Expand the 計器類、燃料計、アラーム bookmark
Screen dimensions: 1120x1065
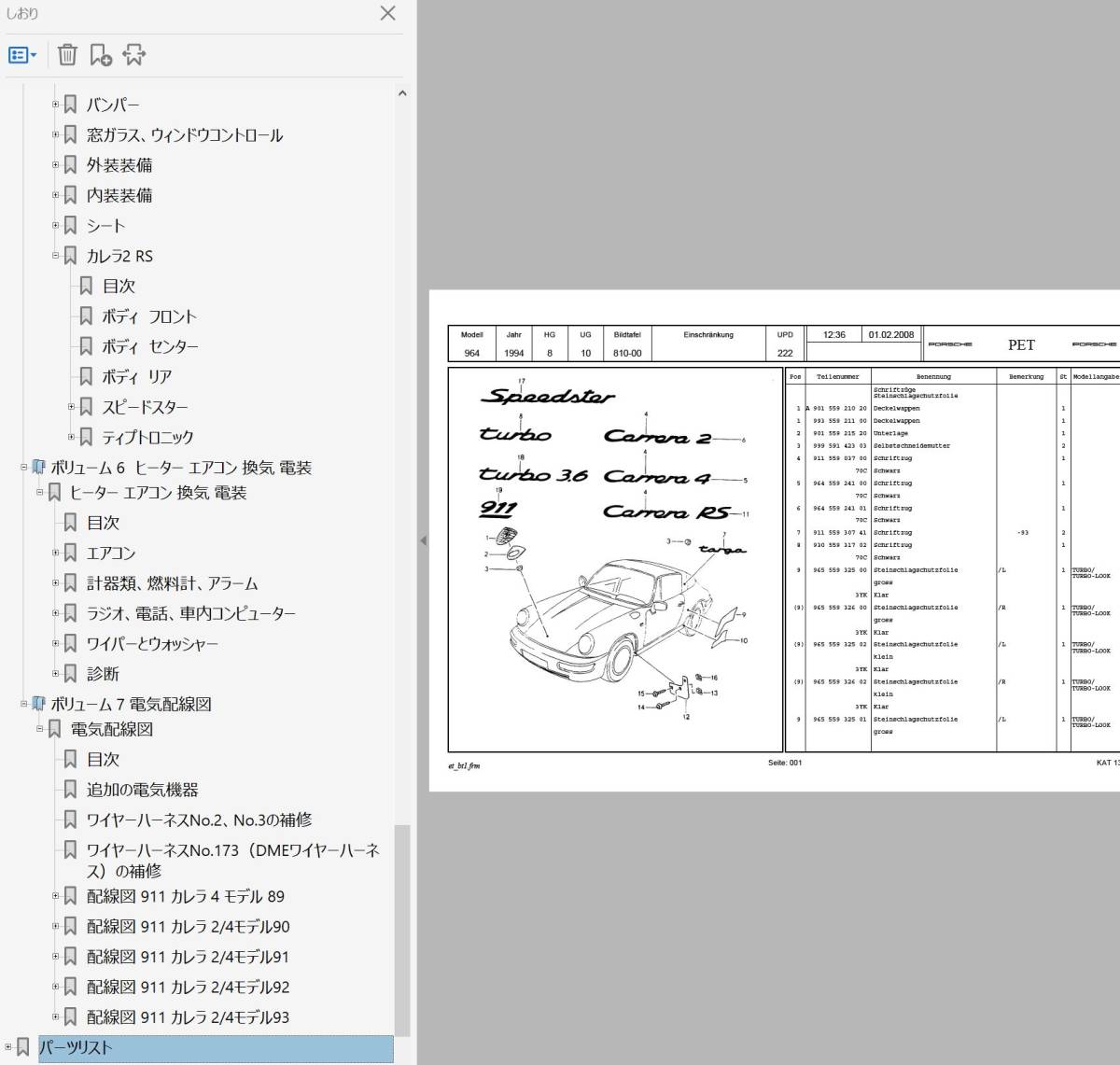coord(55,583)
